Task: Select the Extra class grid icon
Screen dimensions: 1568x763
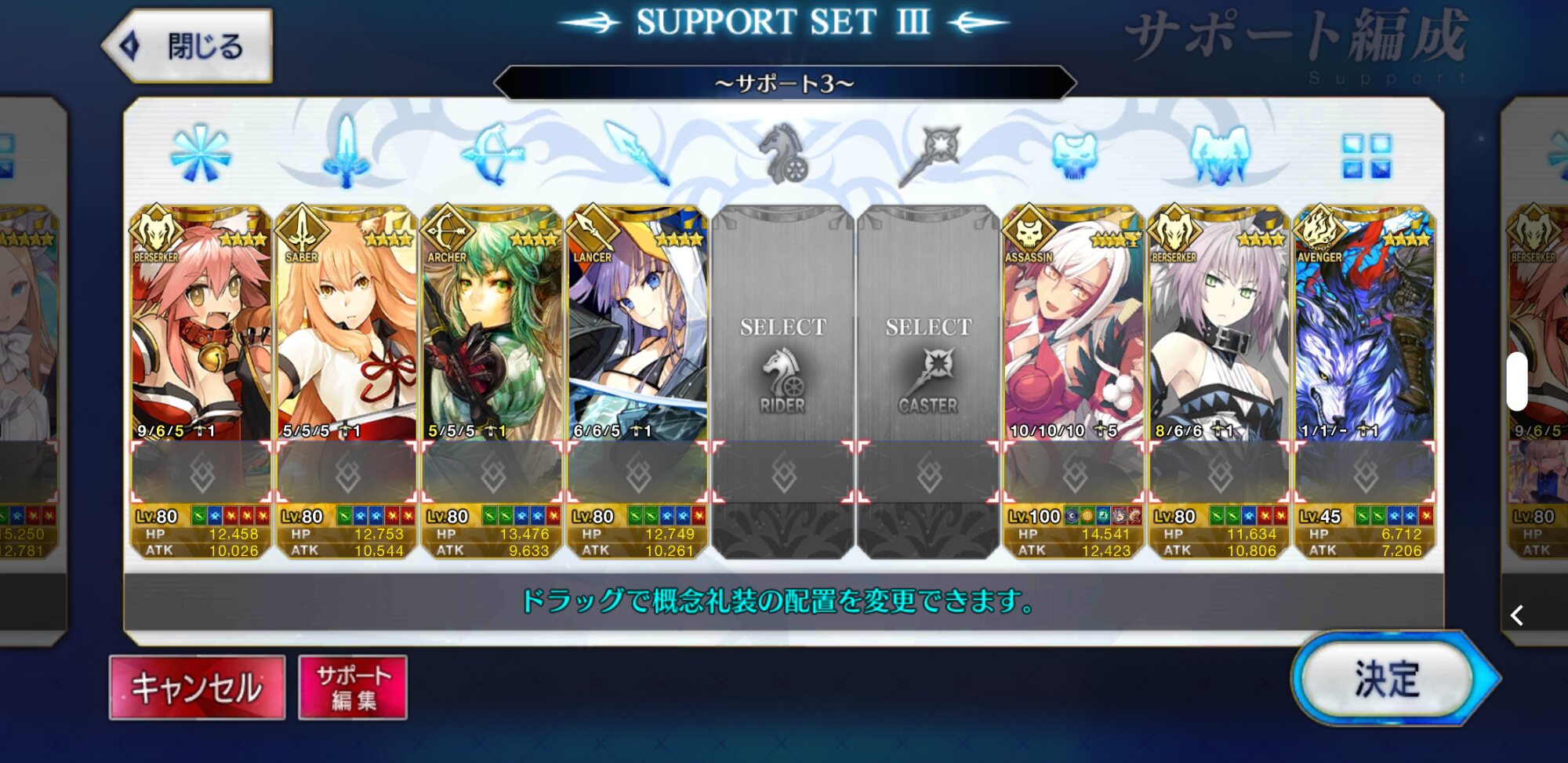Action: [x=1366, y=155]
